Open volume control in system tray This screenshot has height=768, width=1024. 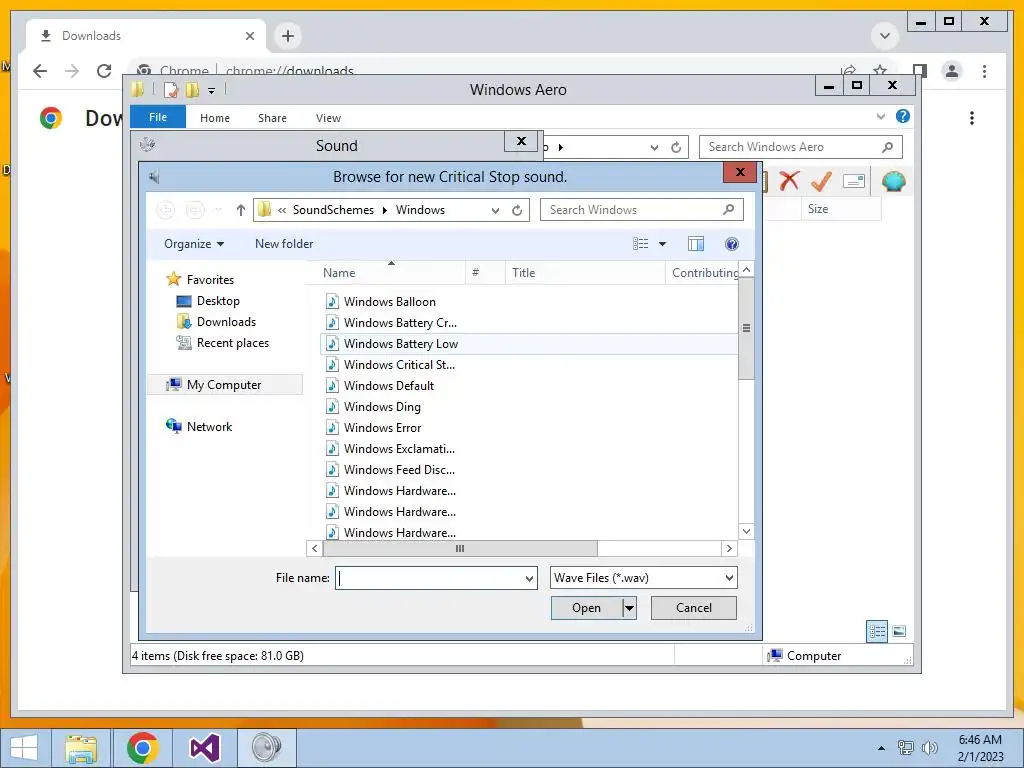pos(929,748)
